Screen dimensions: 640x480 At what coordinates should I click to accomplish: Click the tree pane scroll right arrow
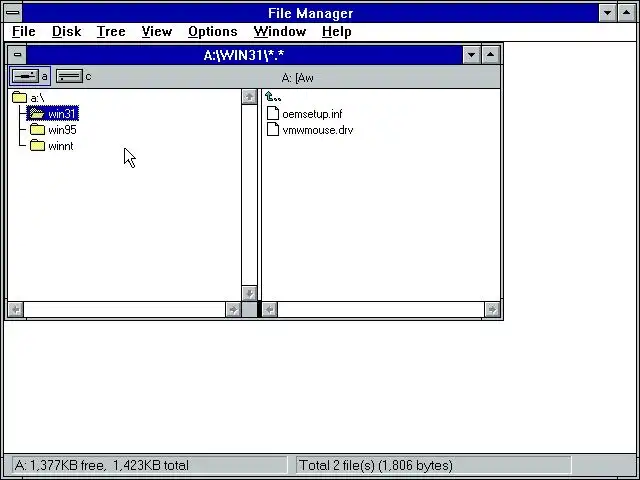point(233,309)
